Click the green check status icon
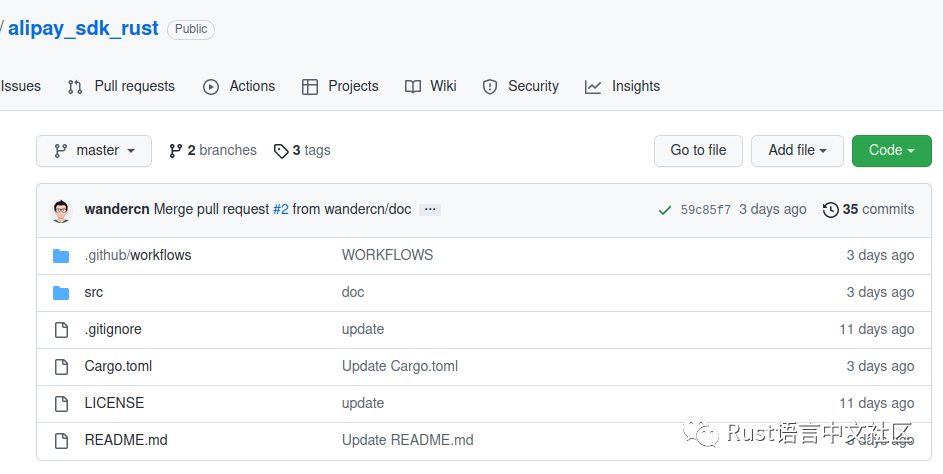The width and height of the screenshot is (943, 474). 665,210
